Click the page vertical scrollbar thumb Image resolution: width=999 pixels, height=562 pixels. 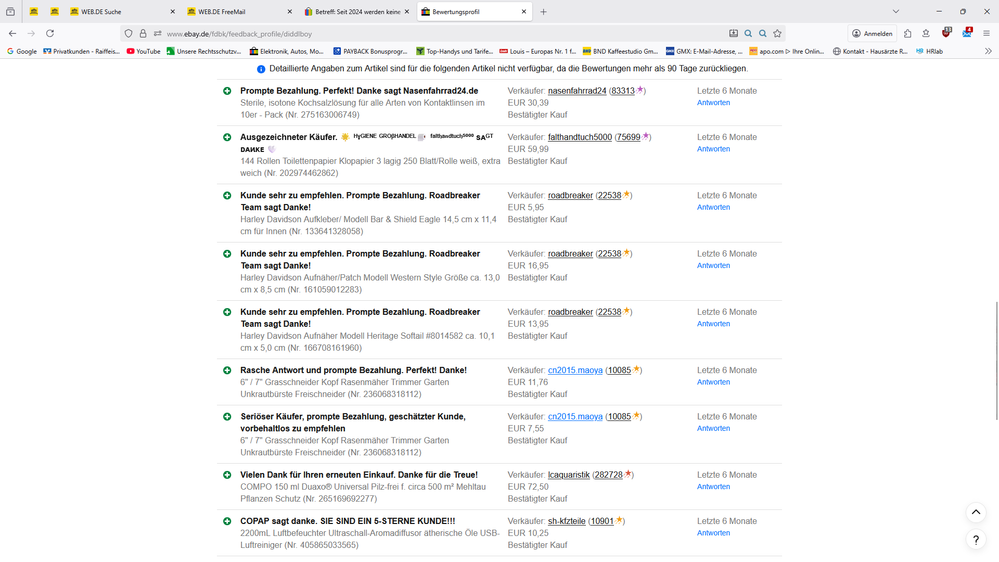coord(996,361)
